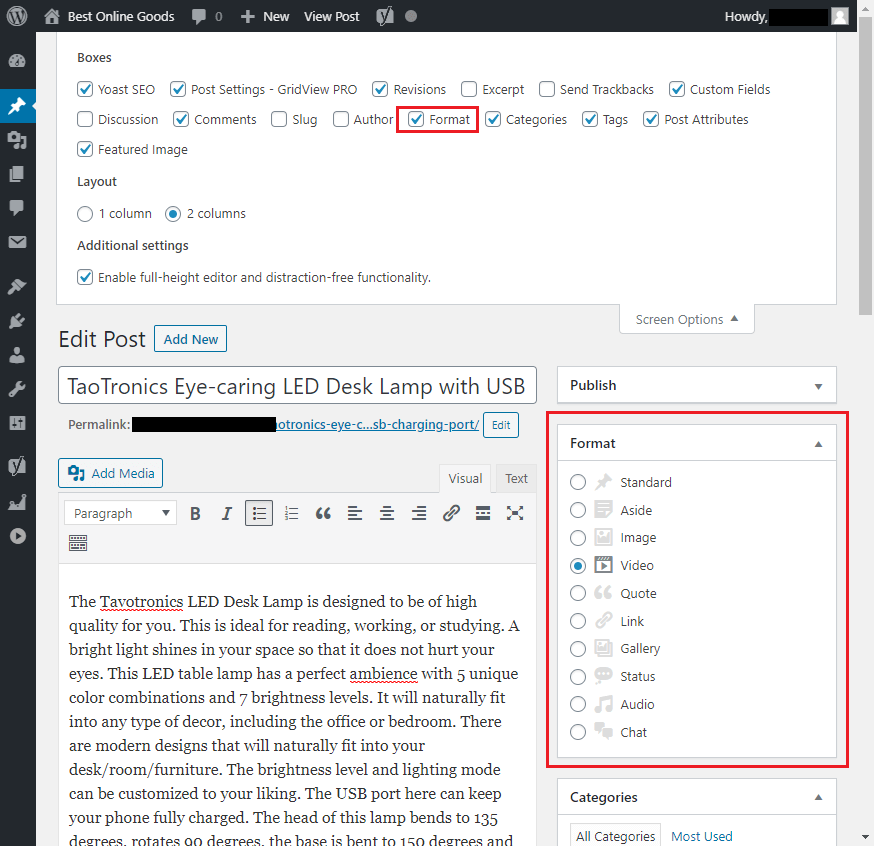
Task: Toggle the editor kitchen sink toolbar
Action: [x=78, y=543]
